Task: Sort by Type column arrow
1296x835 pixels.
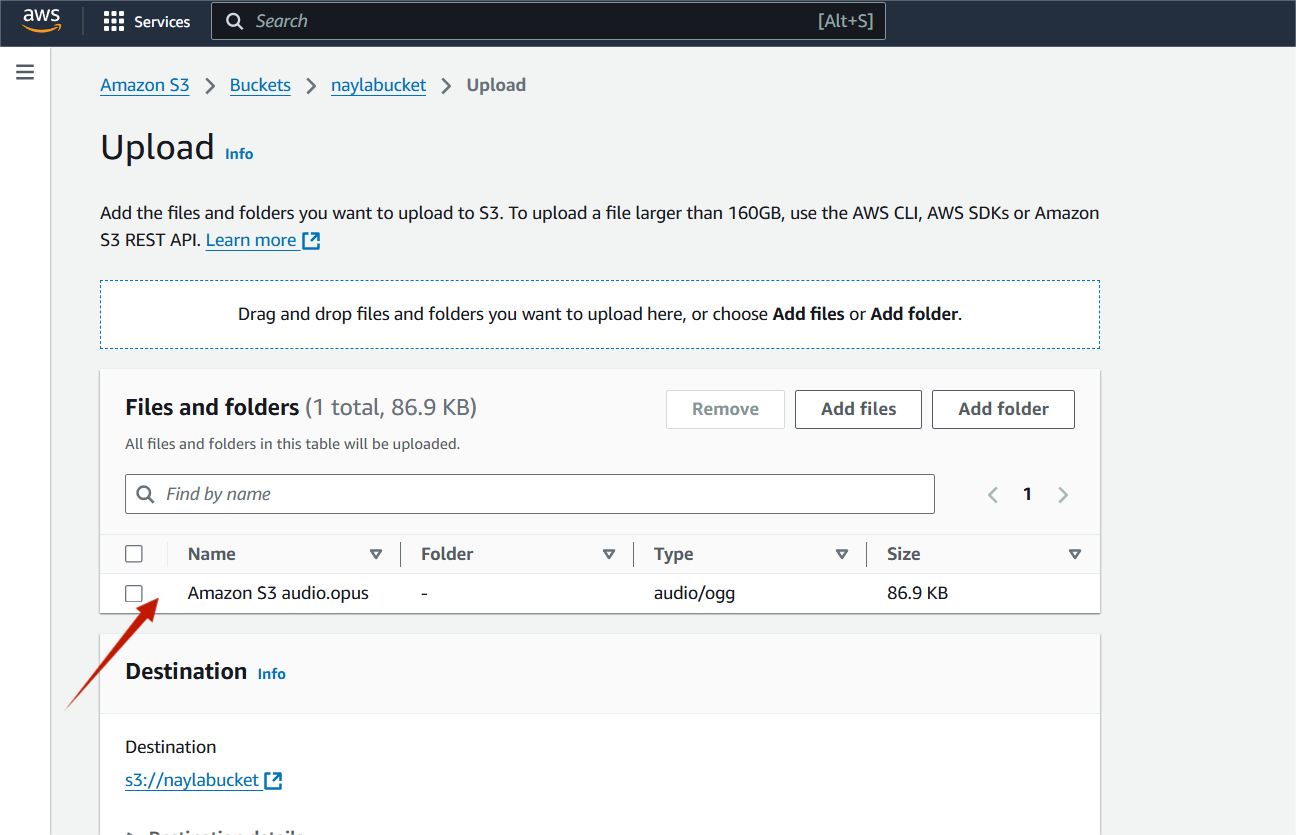Action: pyautogui.click(x=842, y=554)
